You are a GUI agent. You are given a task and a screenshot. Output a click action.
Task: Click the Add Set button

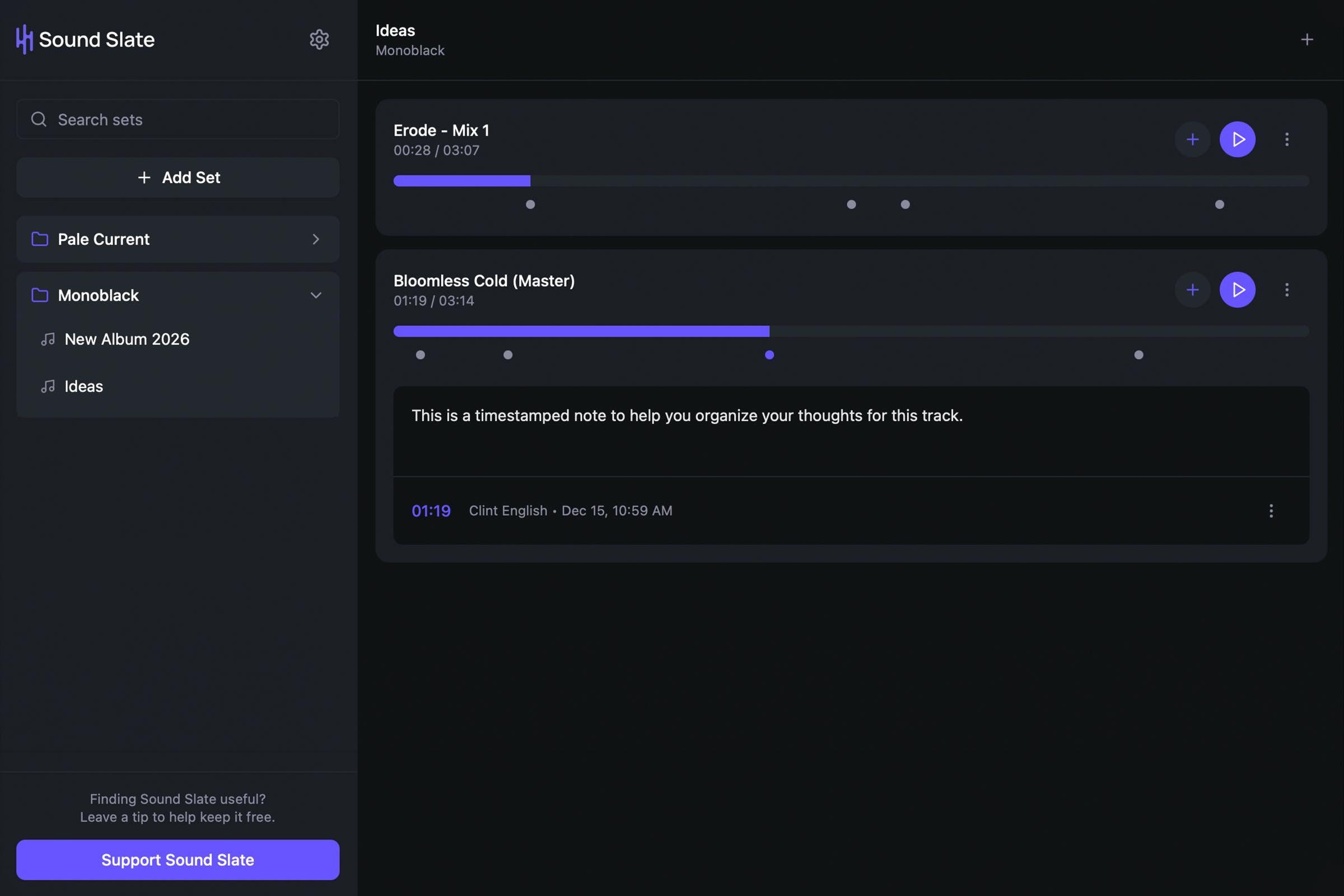[x=178, y=177]
